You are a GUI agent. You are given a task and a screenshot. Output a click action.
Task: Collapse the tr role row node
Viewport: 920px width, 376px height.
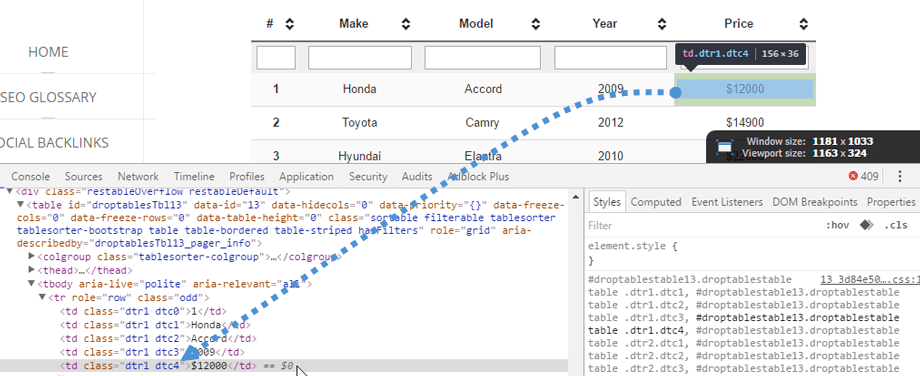[x=42, y=297]
